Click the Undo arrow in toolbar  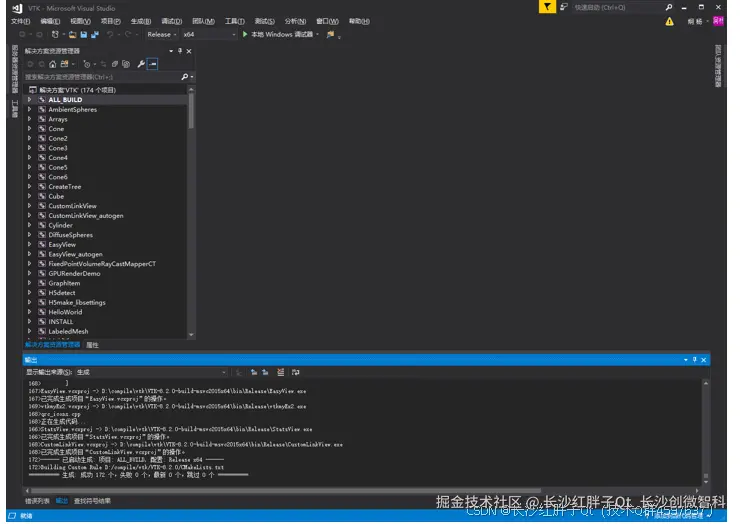[109, 34]
